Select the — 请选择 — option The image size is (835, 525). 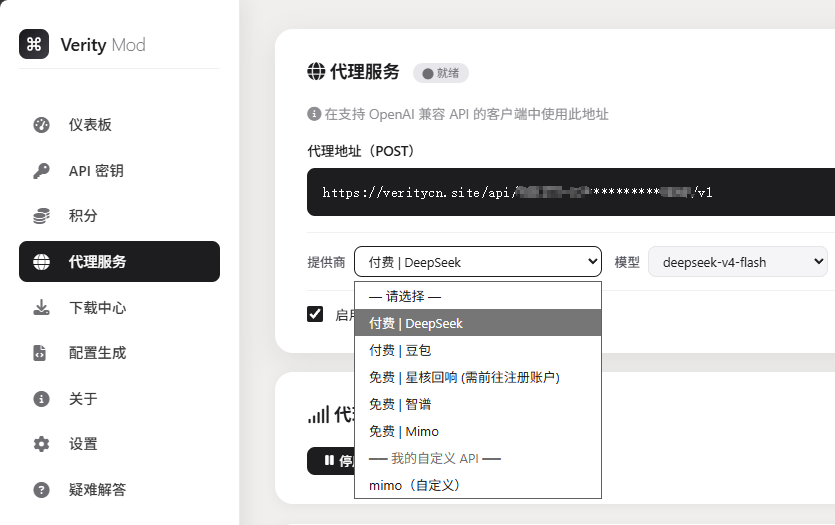tap(478, 296)
